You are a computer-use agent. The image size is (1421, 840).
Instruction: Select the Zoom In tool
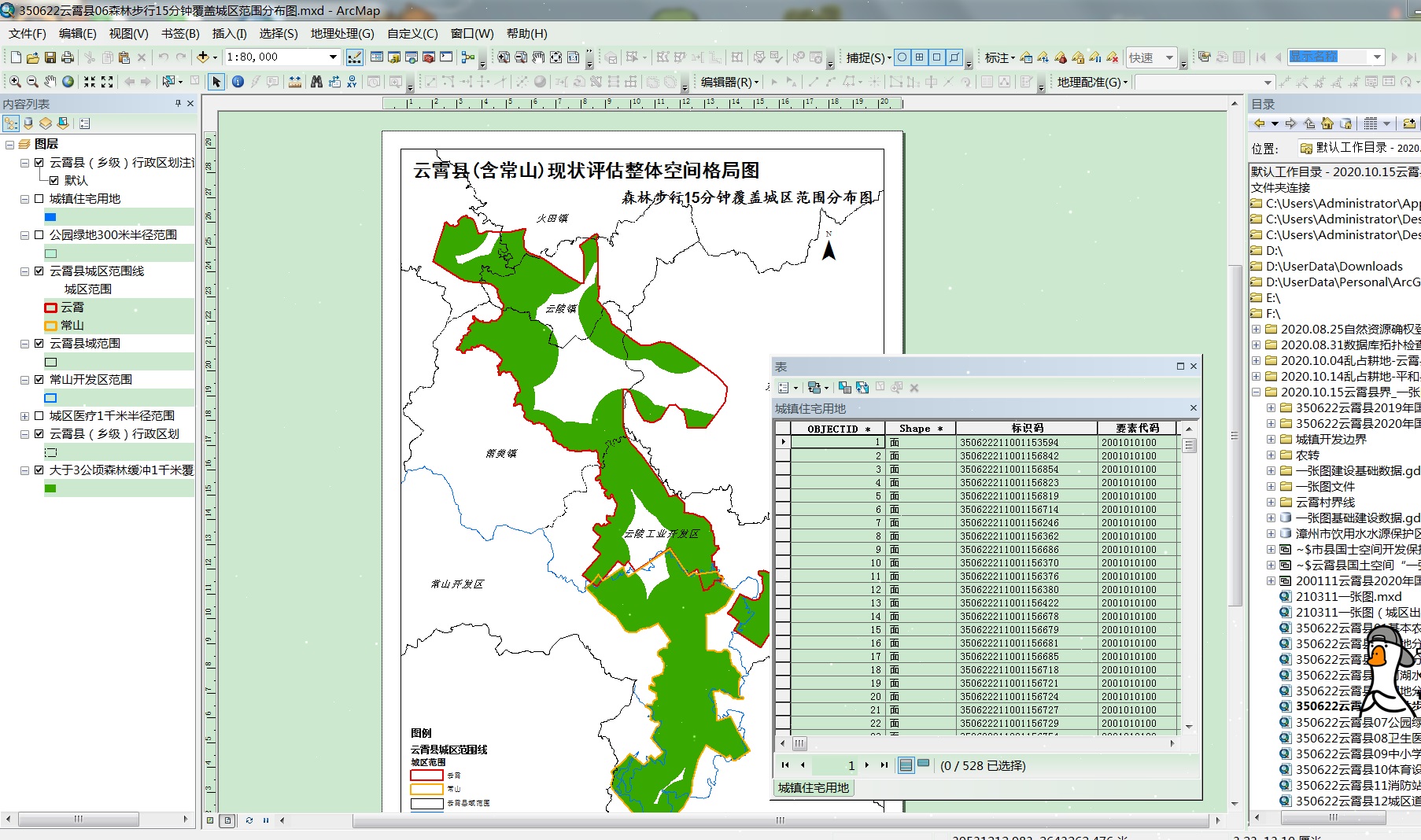click(15, 82)
